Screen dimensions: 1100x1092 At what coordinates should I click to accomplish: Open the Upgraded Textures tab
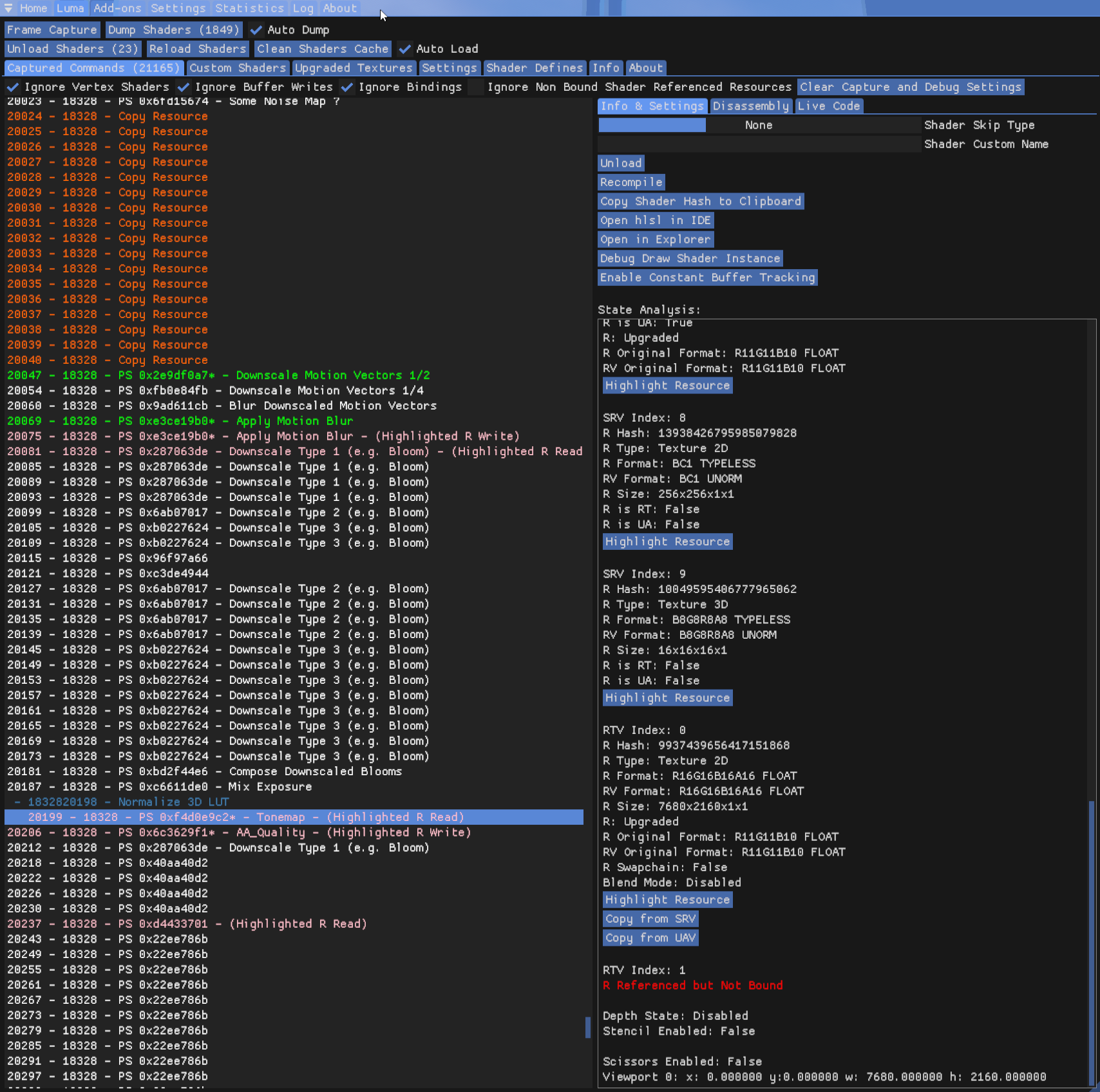coord(353,68)
